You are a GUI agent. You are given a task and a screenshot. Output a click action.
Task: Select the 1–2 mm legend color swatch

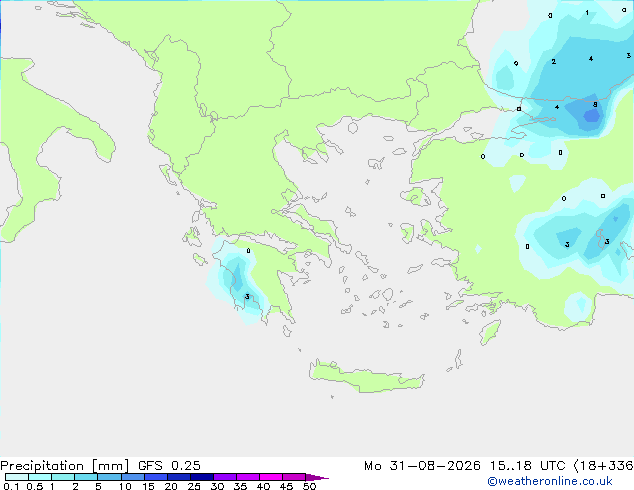click(63, 477)
